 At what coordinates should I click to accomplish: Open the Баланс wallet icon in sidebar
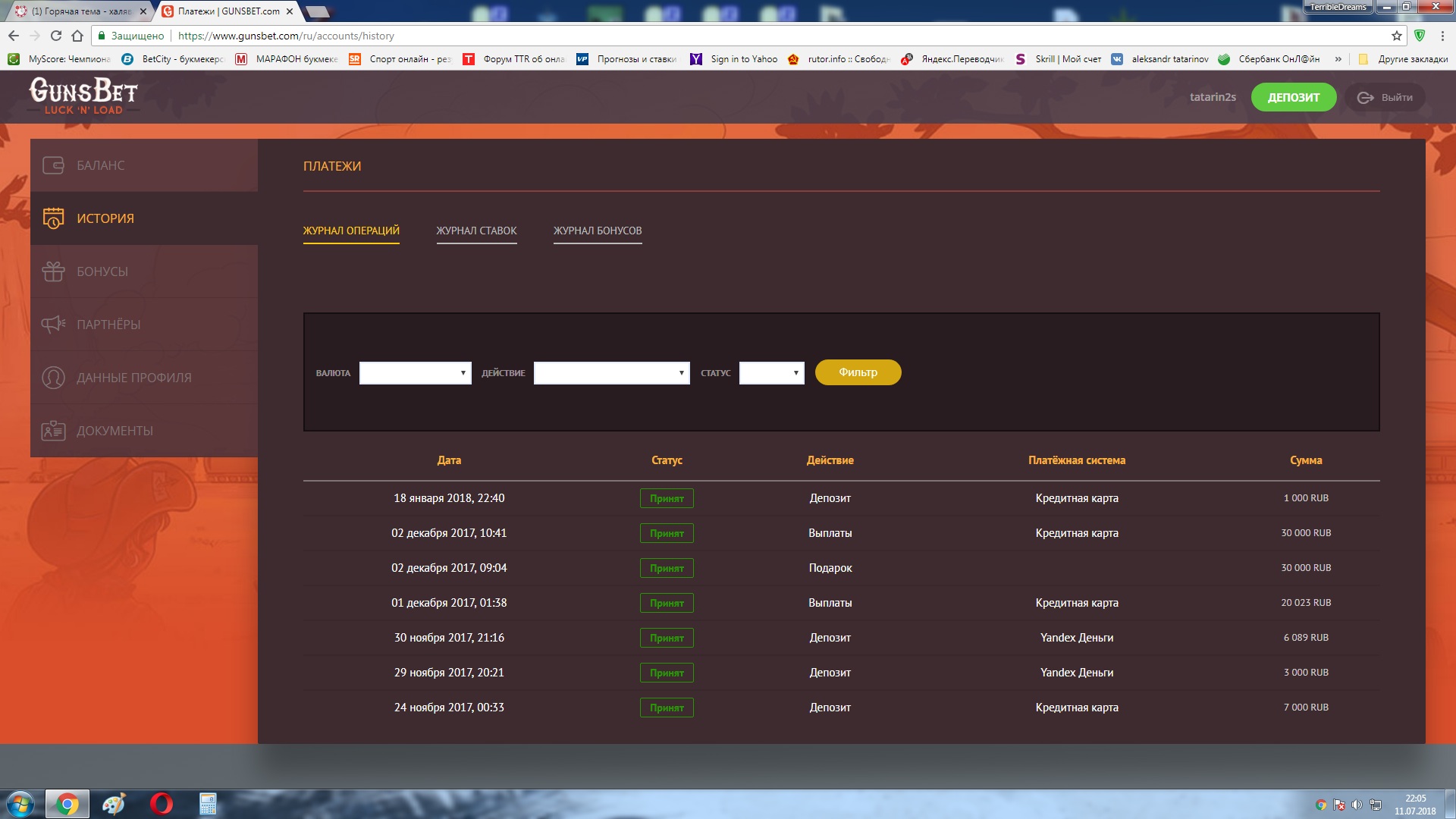coord(53,165)
